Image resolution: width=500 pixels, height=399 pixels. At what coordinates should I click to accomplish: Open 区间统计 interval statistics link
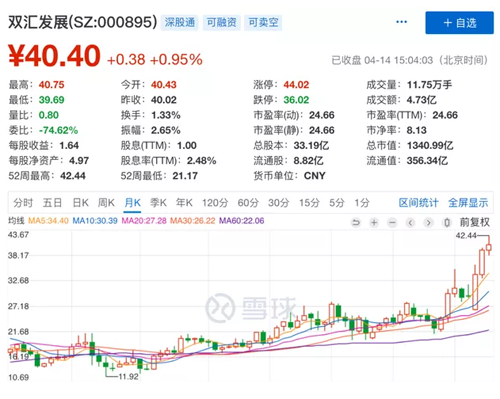pyautogui.click(x=419, y=203)
